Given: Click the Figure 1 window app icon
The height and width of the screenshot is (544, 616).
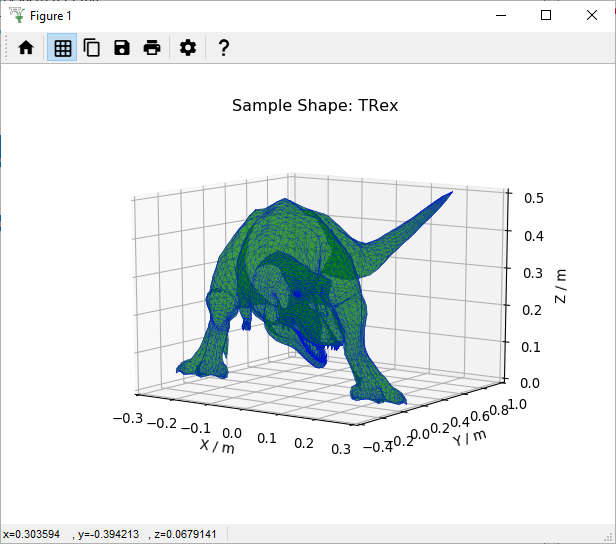Looking at the screenshot, I should point(14,15).
